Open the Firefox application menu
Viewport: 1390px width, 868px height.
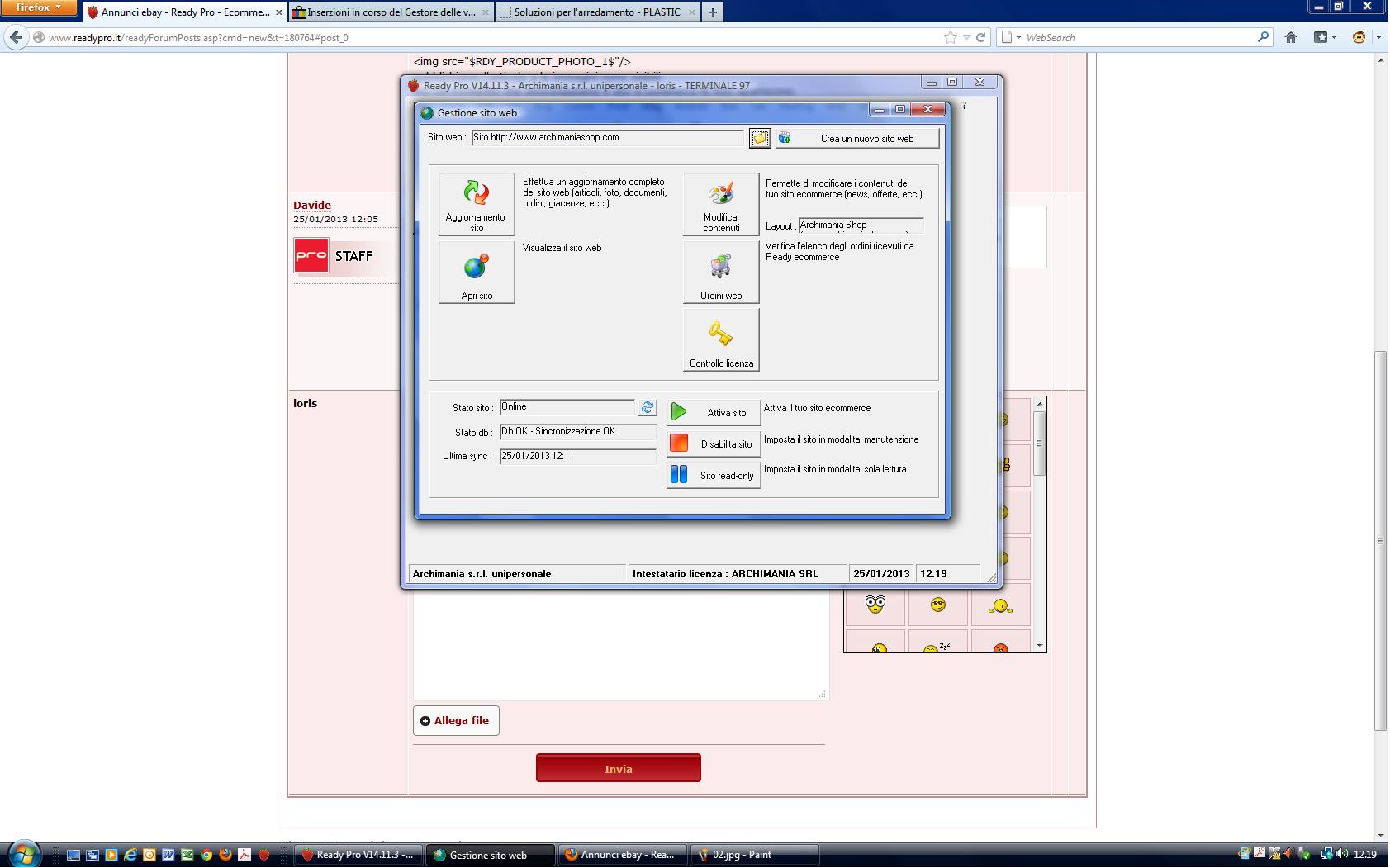point(39,7)
